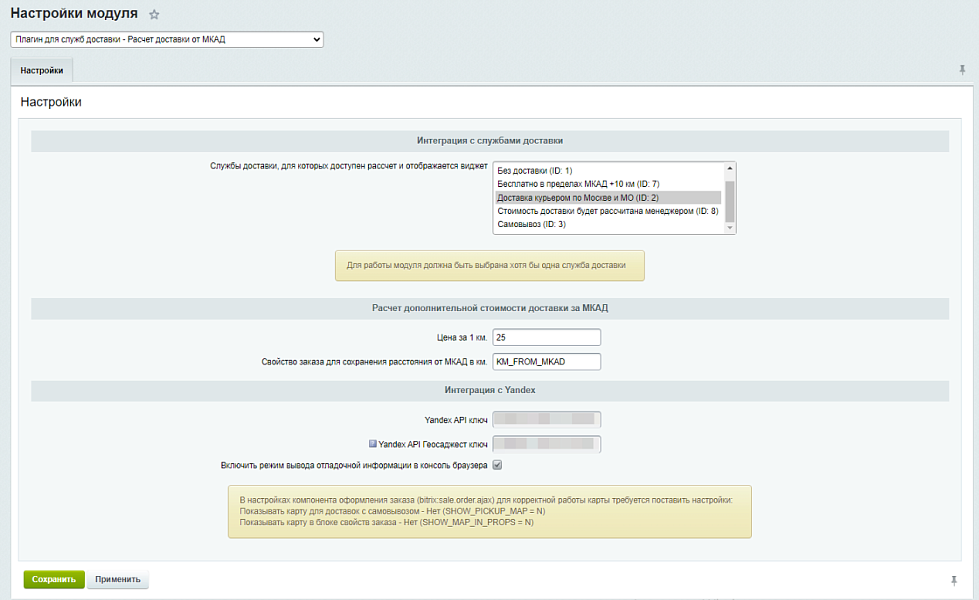Pick 'Доставка курьером по Москве и МО'
Image resolution: width=979 pixels, height=600 pixels.
point(577,198)
